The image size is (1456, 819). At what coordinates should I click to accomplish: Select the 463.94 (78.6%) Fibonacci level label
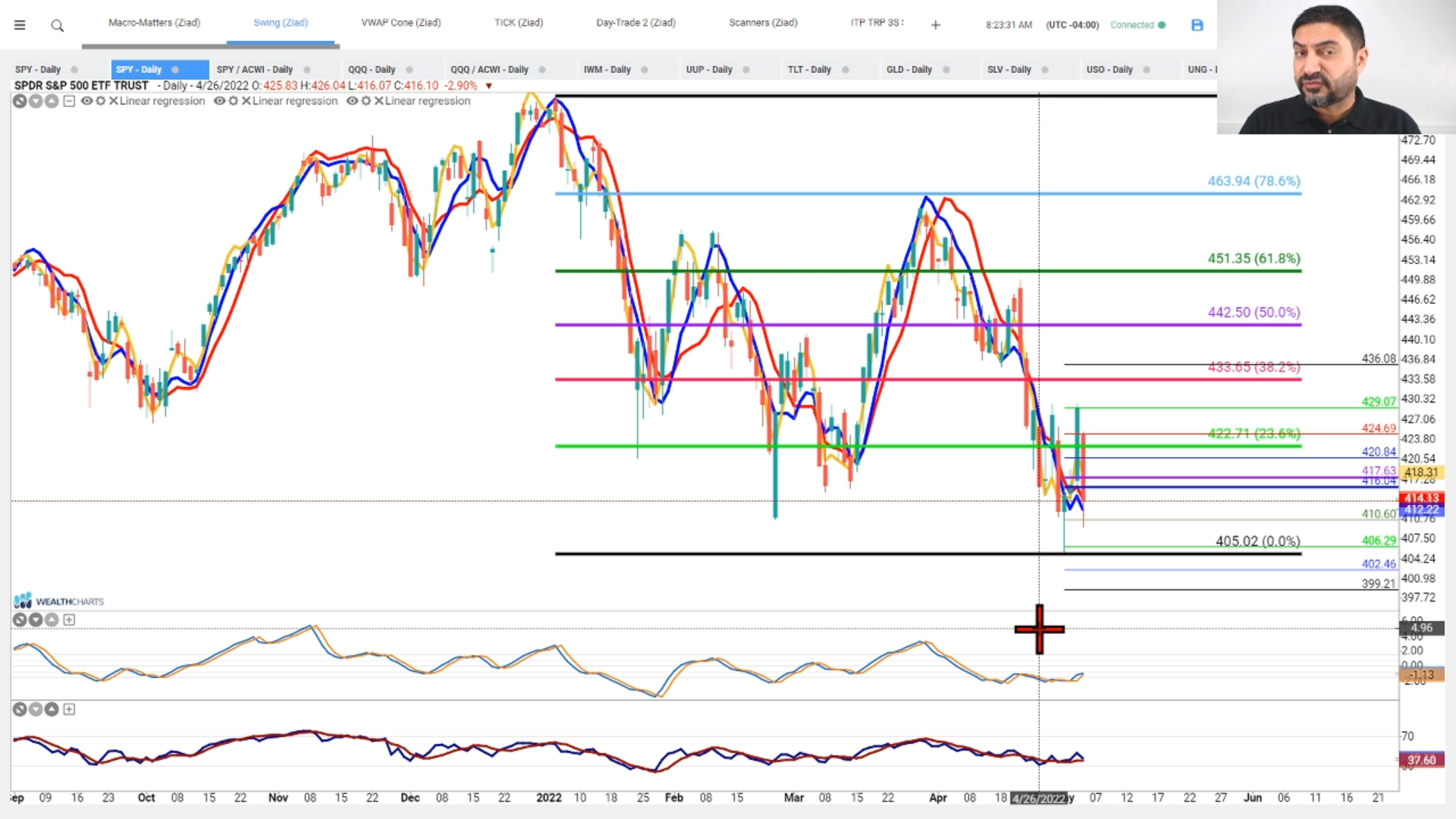[x=1254, y=181]
